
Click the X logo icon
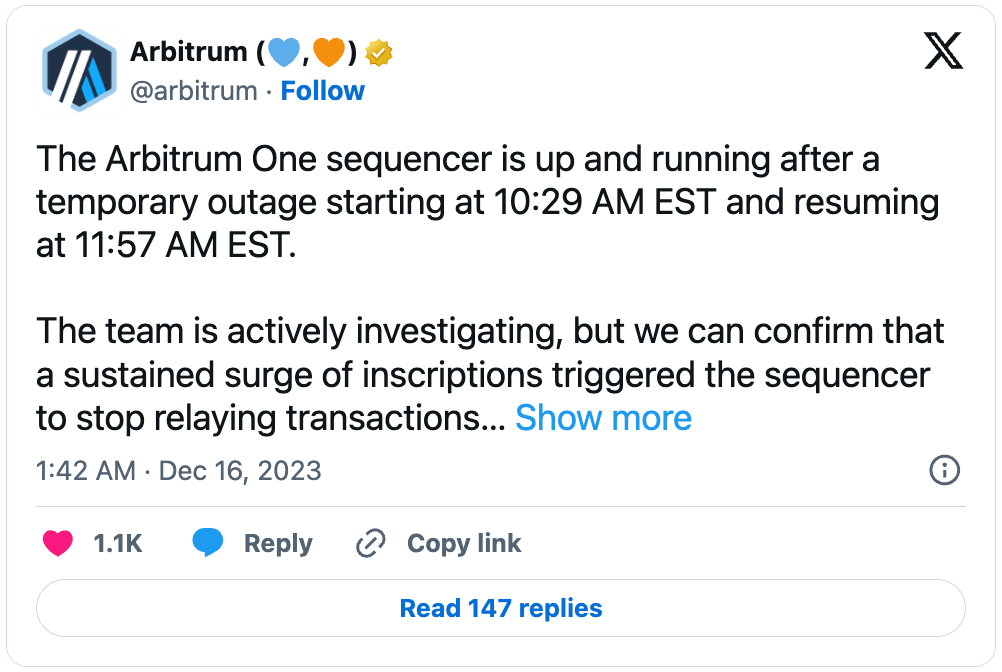click(x=943, y=53)
